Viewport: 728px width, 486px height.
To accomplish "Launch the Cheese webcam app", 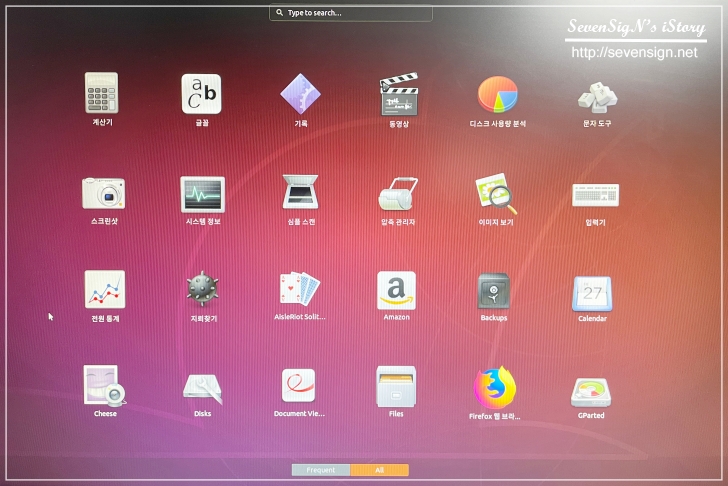I will click(x=104, y=386).
